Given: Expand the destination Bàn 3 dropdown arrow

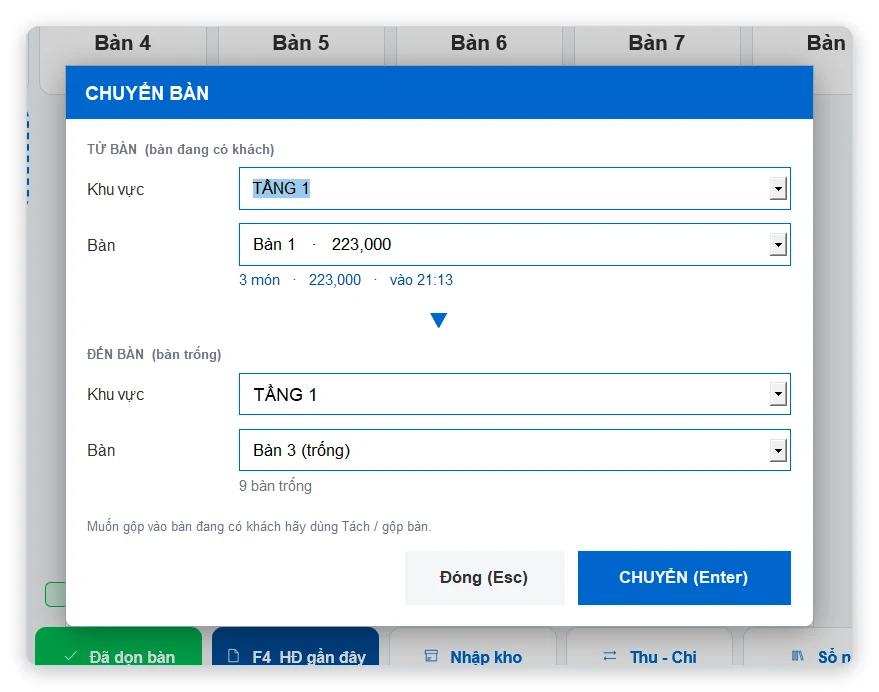Looking at the screenshot, I should [778, 450].
